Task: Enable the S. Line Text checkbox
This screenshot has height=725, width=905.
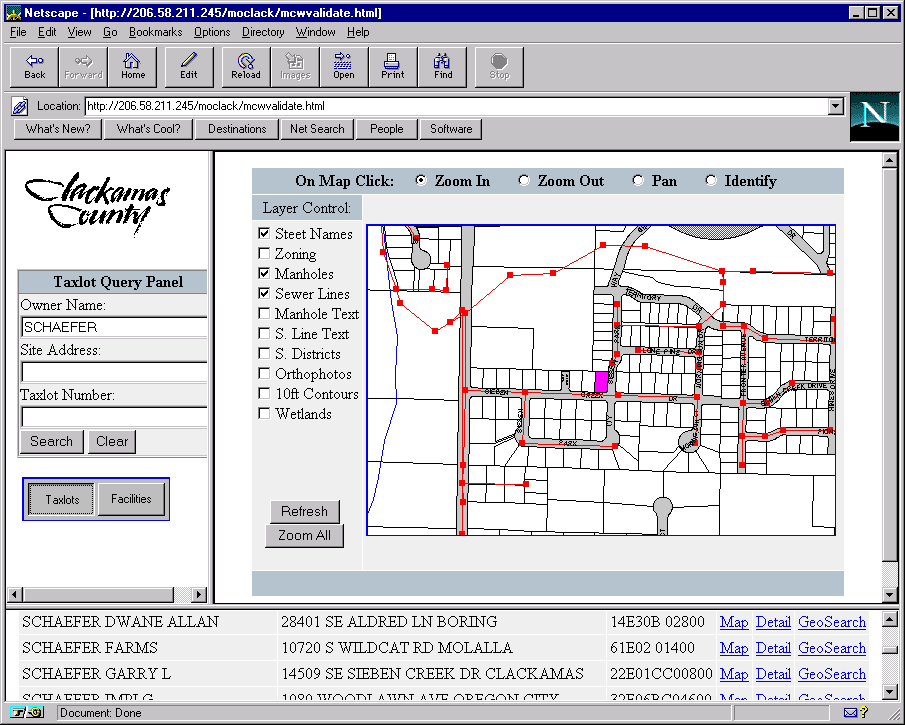Action: click(x=264, y=334)
